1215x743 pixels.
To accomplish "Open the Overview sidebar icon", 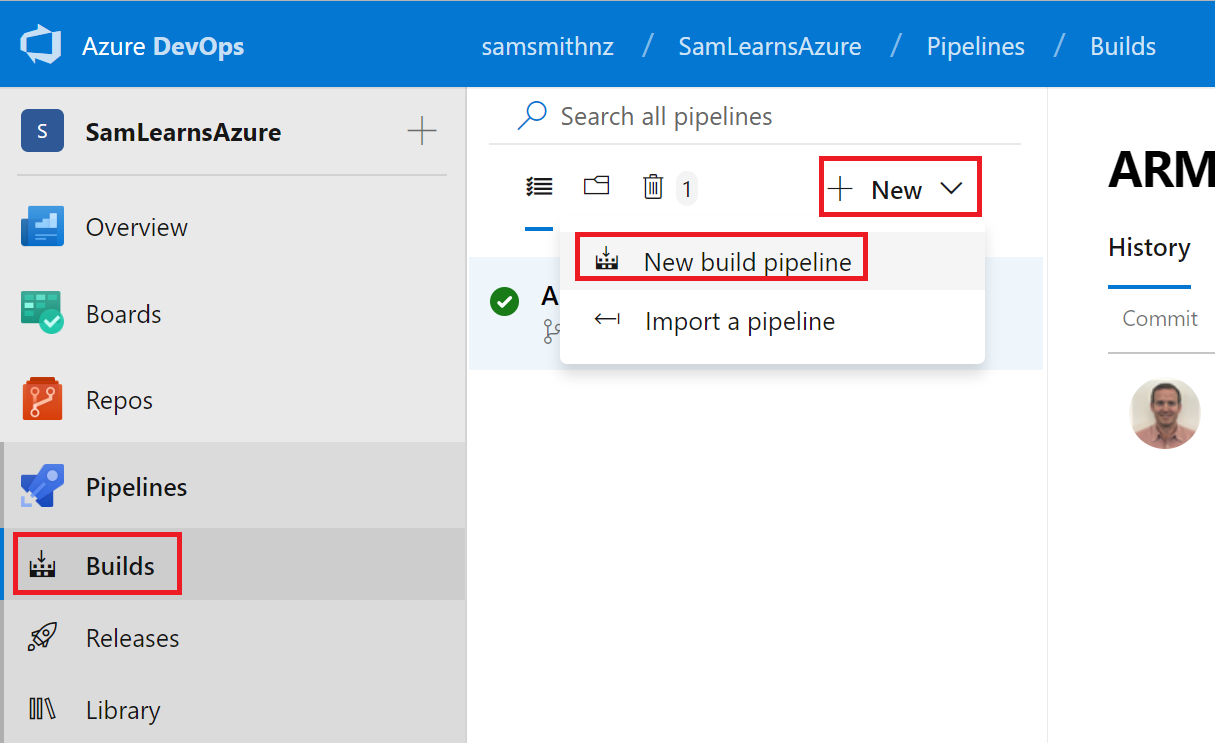I will [x=42, y=227].
